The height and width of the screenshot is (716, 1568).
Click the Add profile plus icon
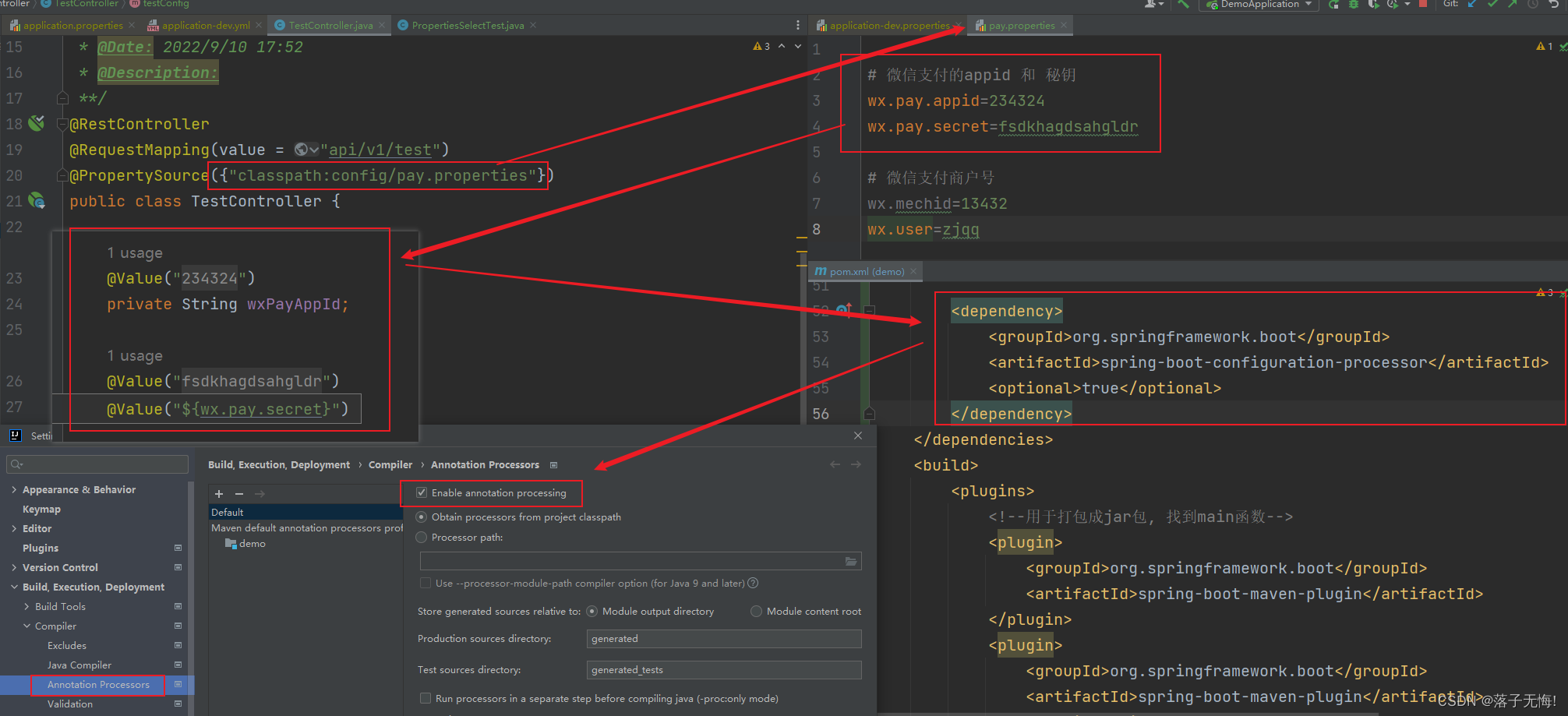(219, 494)
